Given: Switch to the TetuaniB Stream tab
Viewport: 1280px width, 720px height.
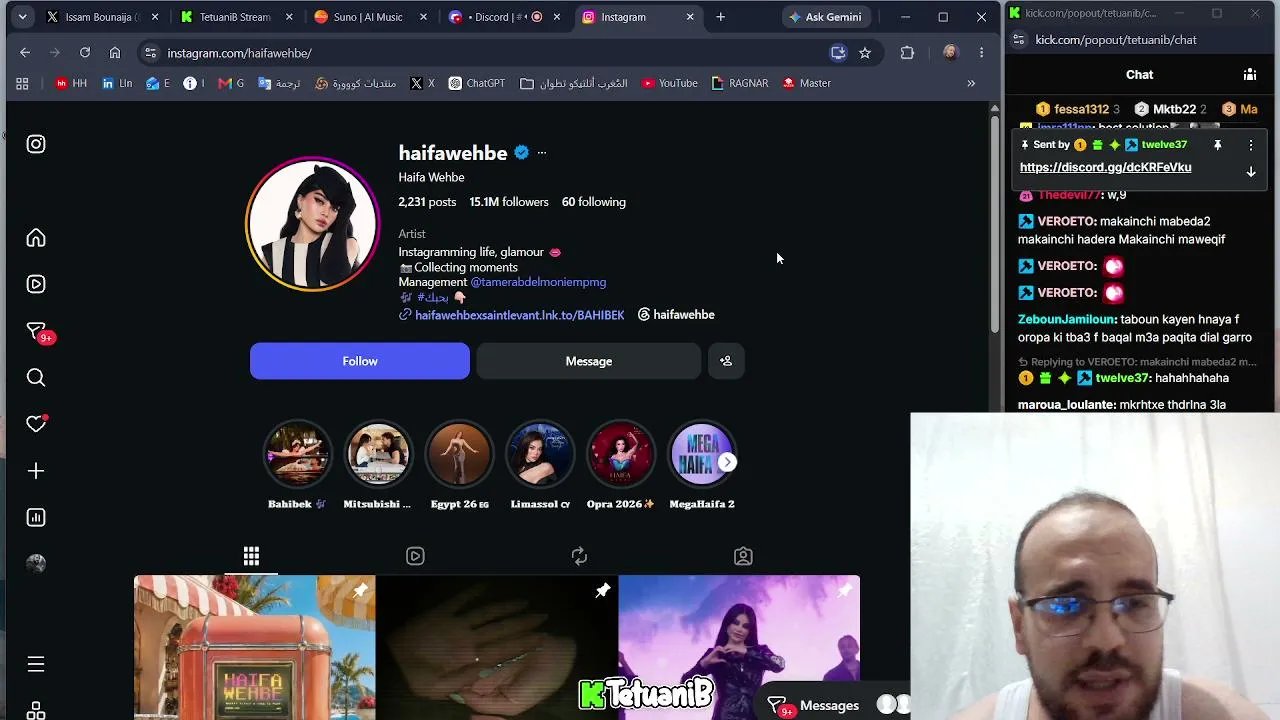Looking at the screenshot, I should [x=234, y=17].
